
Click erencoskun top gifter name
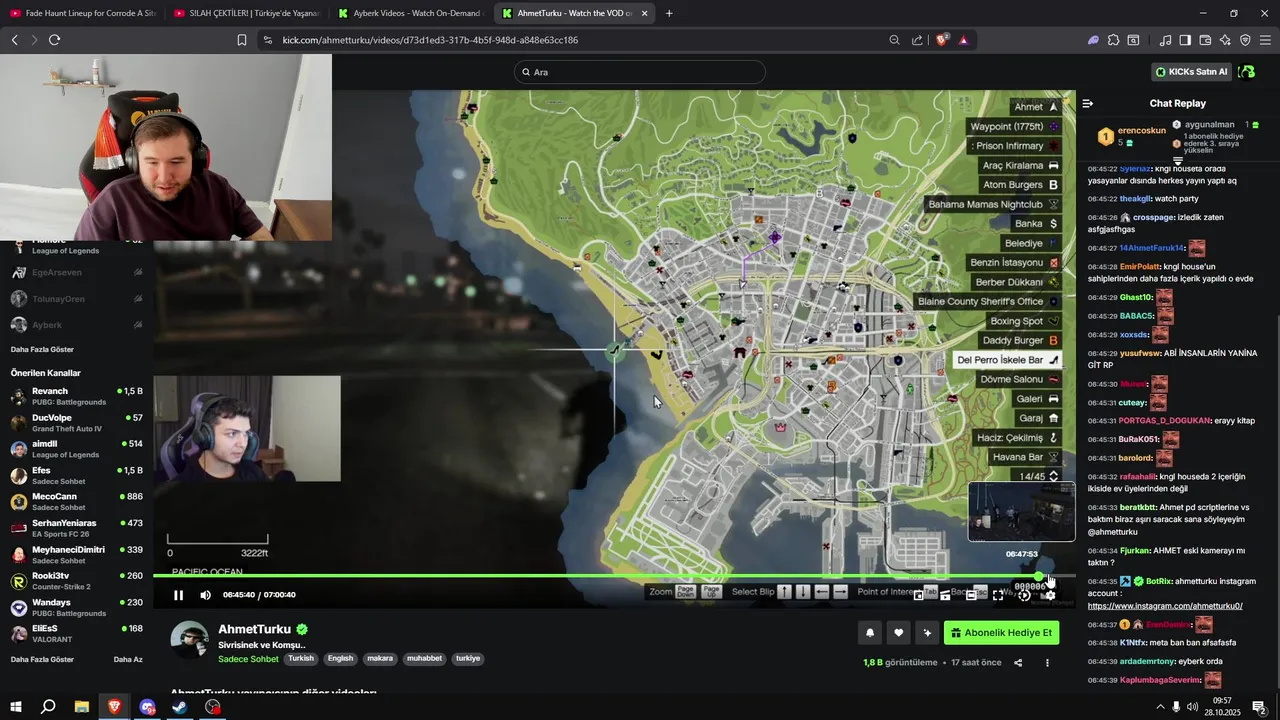(x=1142, y=130)
